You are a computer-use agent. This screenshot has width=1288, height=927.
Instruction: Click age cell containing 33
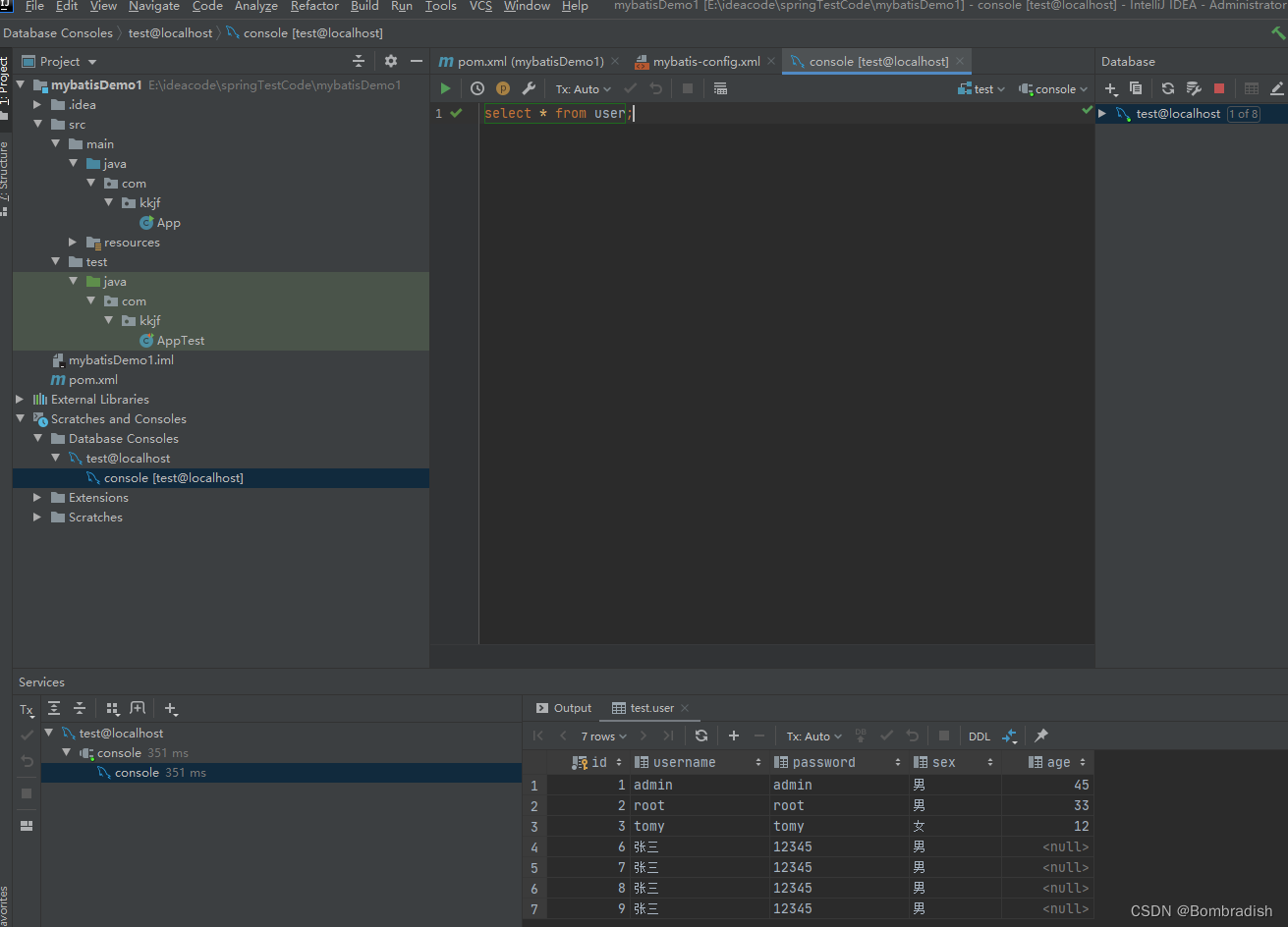[1047, 805]
